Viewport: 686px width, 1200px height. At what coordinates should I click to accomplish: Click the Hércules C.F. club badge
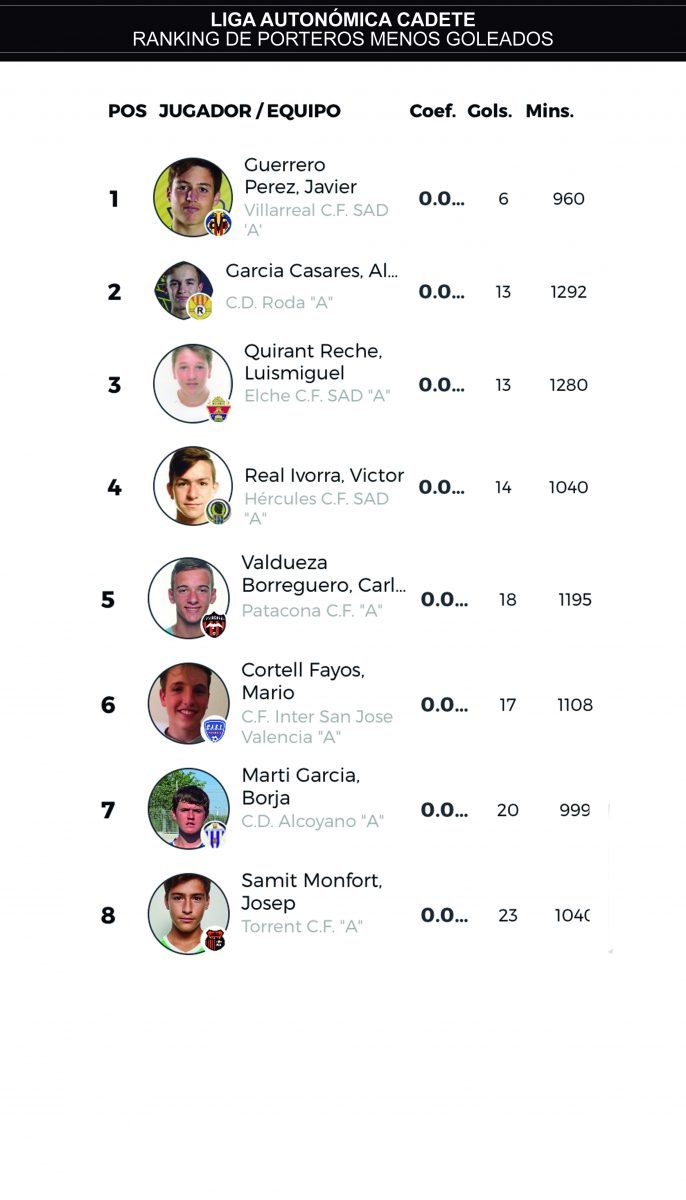(x=218, y=511)
